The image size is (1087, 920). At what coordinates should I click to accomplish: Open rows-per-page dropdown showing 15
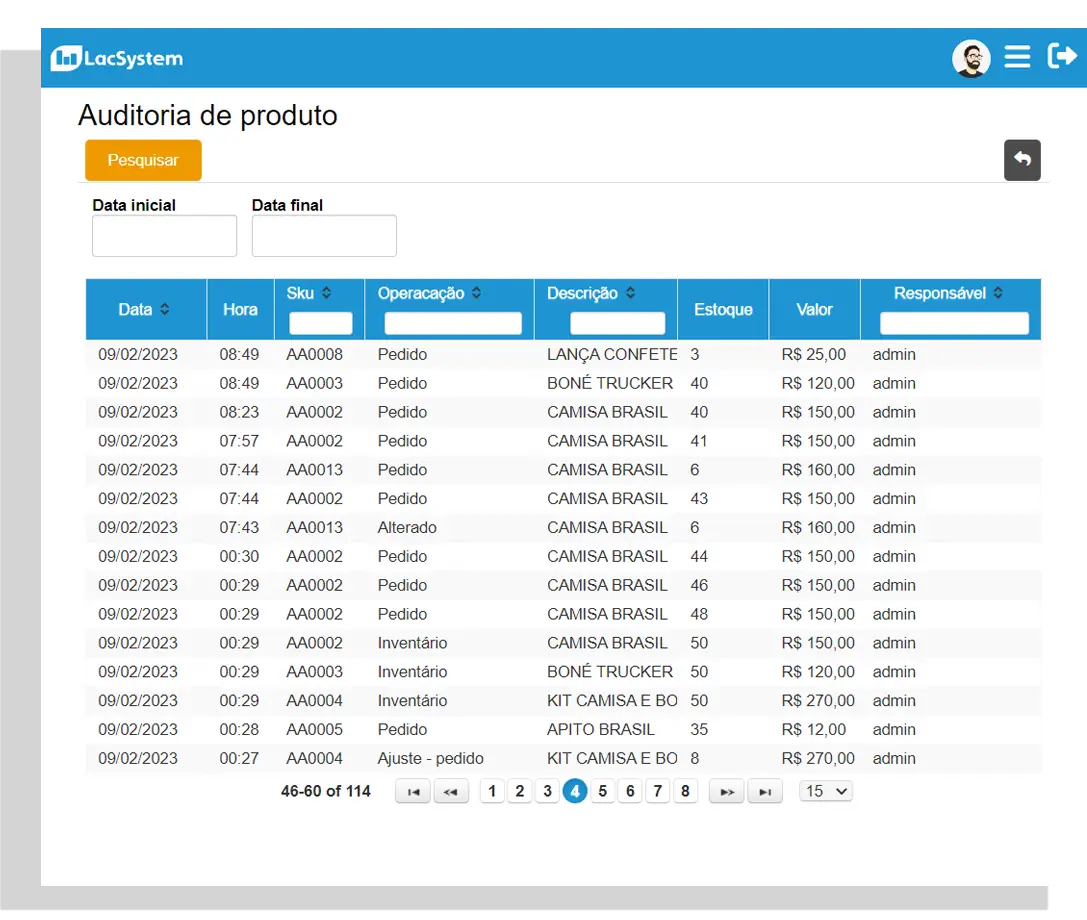(826, 791)
